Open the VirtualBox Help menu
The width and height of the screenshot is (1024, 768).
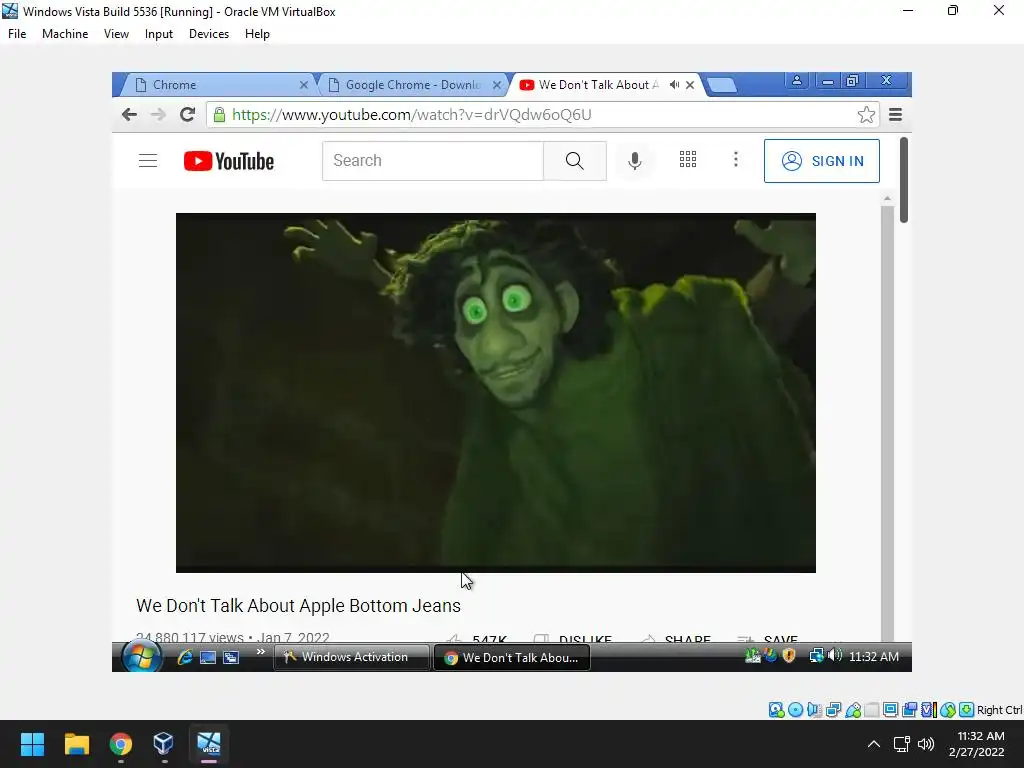[x=257, y=34]
